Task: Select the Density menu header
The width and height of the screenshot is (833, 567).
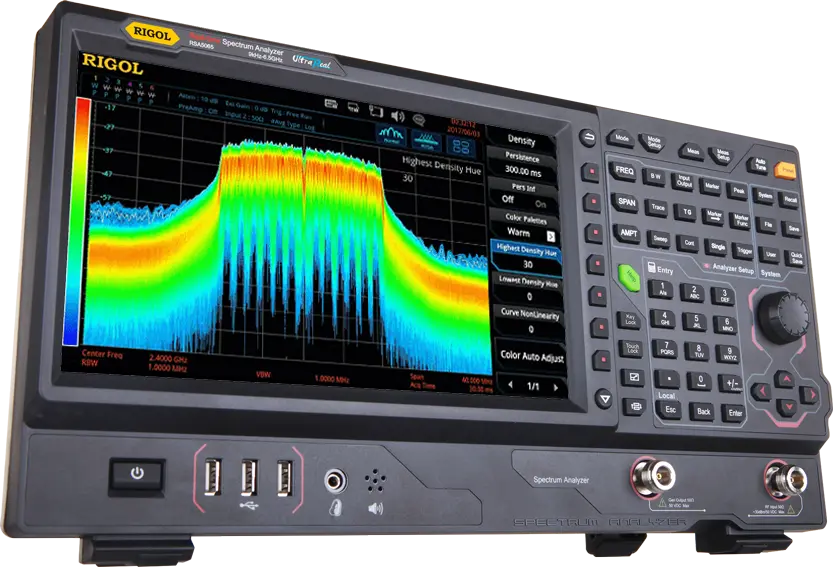Action: [522, 141]
